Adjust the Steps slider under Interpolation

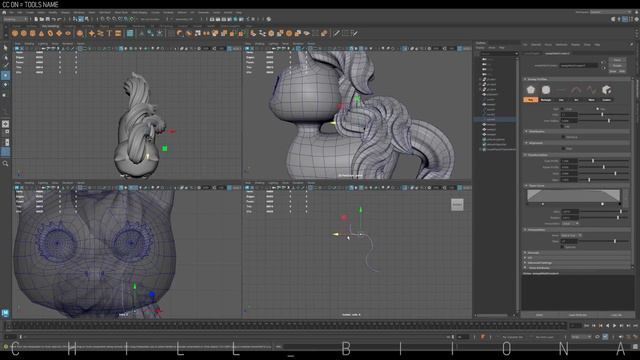604,241
